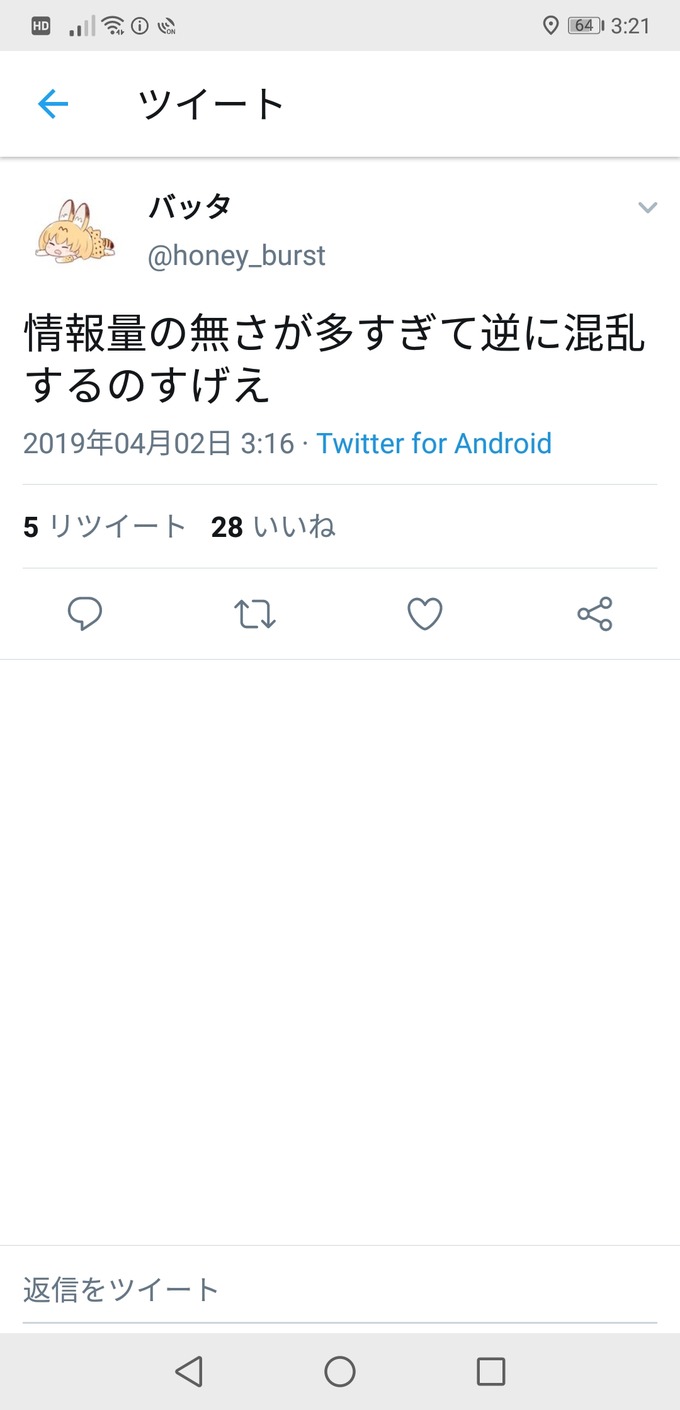Open sharing options via the share icon

[595, 613]
